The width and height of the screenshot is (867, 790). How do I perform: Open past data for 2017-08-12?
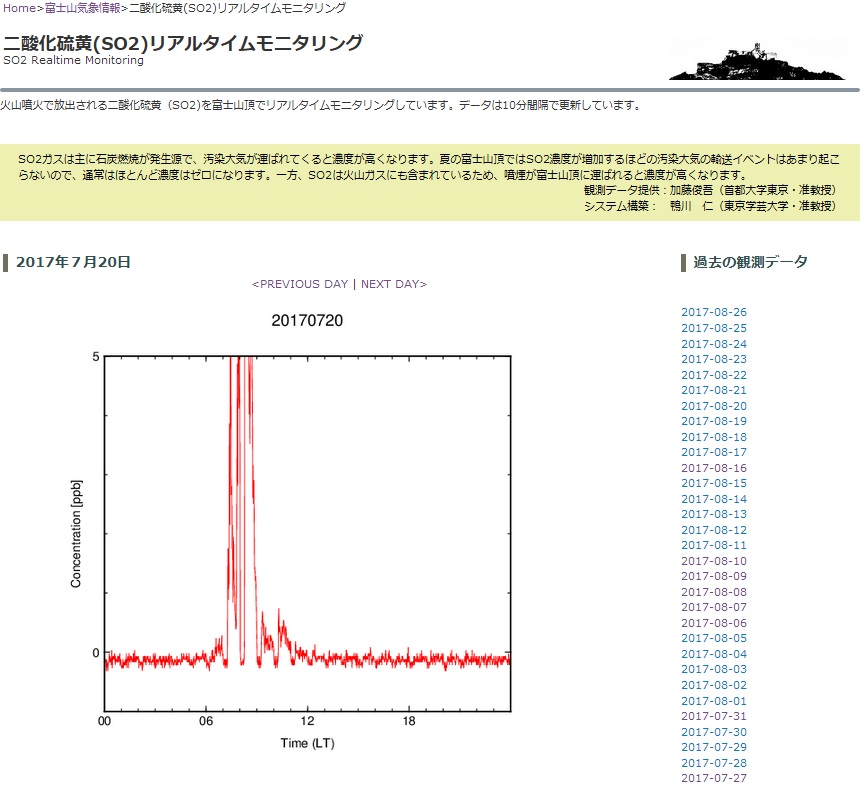point(714,530)
